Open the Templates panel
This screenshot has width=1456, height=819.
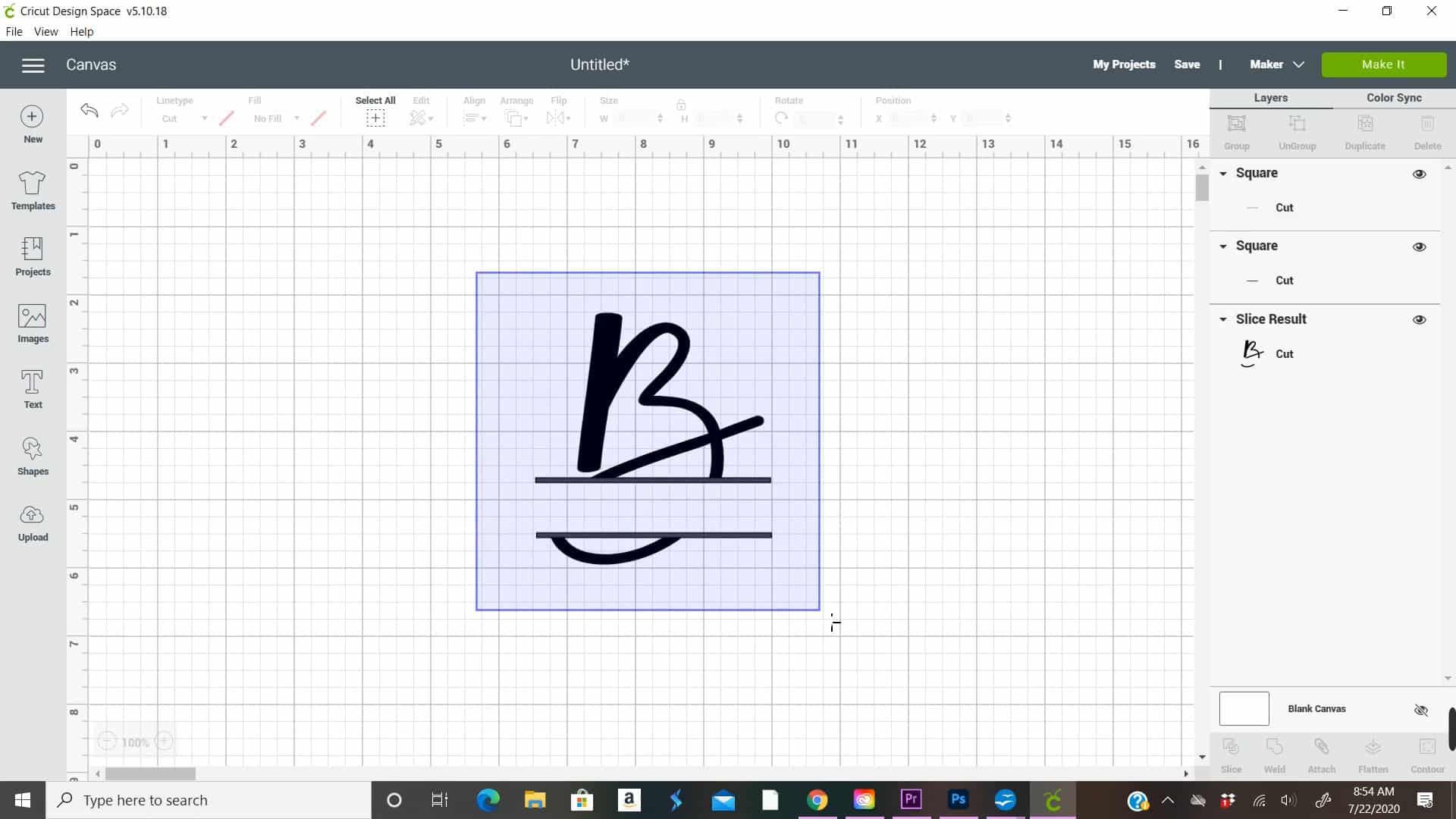pos(33,190)
